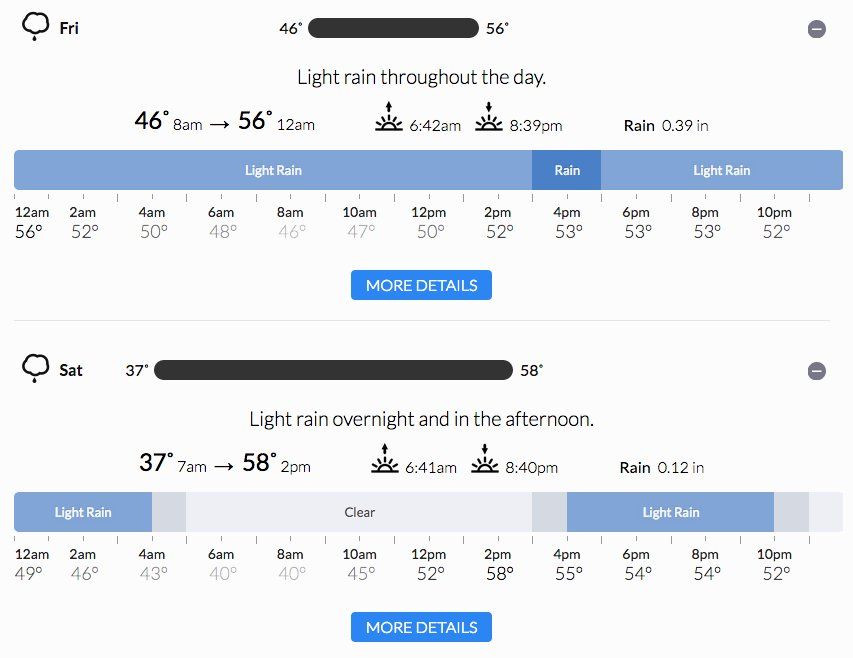Click Friday's Rain 0.39 in total
Screen dimensions: 853x658
click(666, 125)
